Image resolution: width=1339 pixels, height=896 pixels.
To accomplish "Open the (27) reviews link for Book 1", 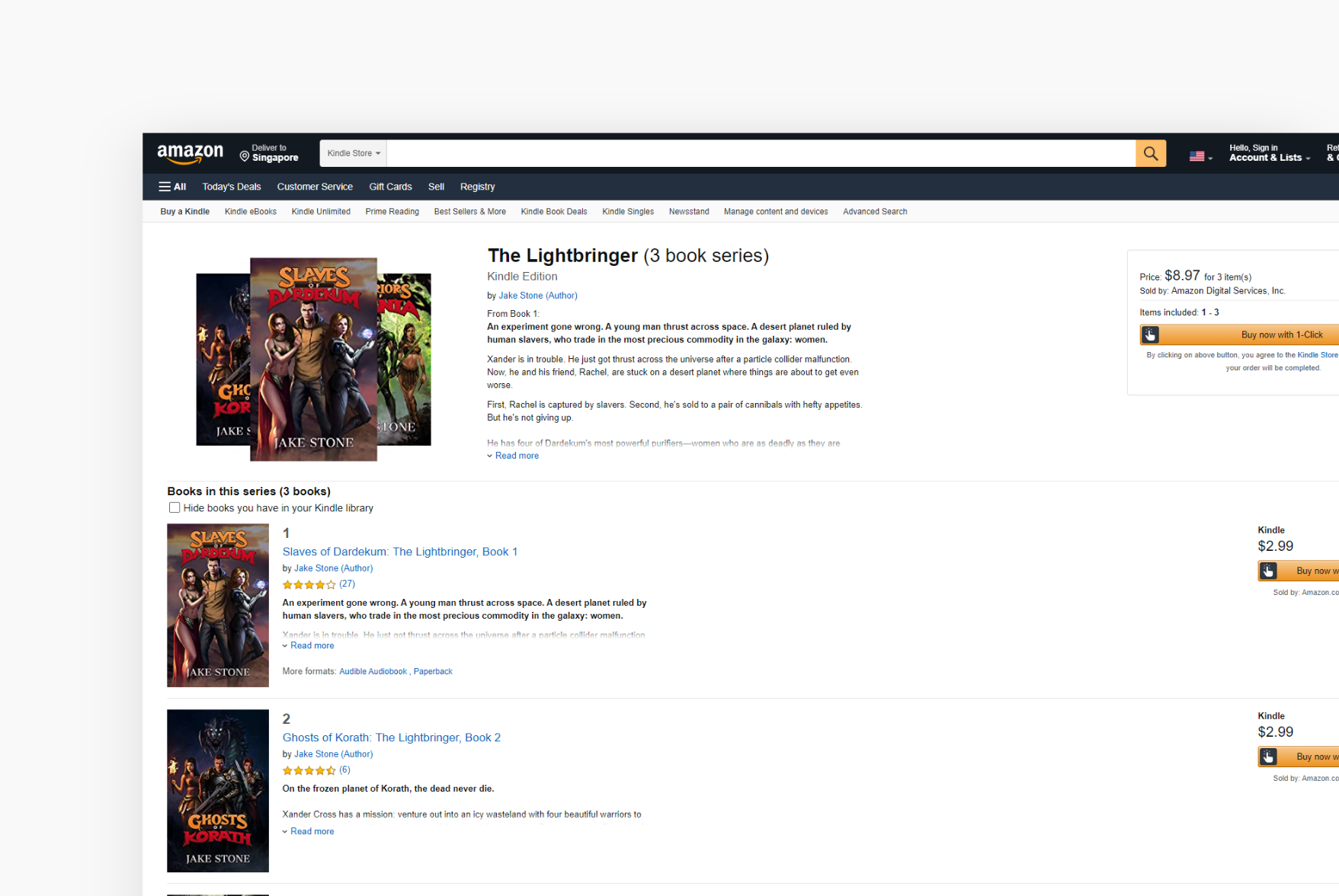I will [x=347, y=584].
